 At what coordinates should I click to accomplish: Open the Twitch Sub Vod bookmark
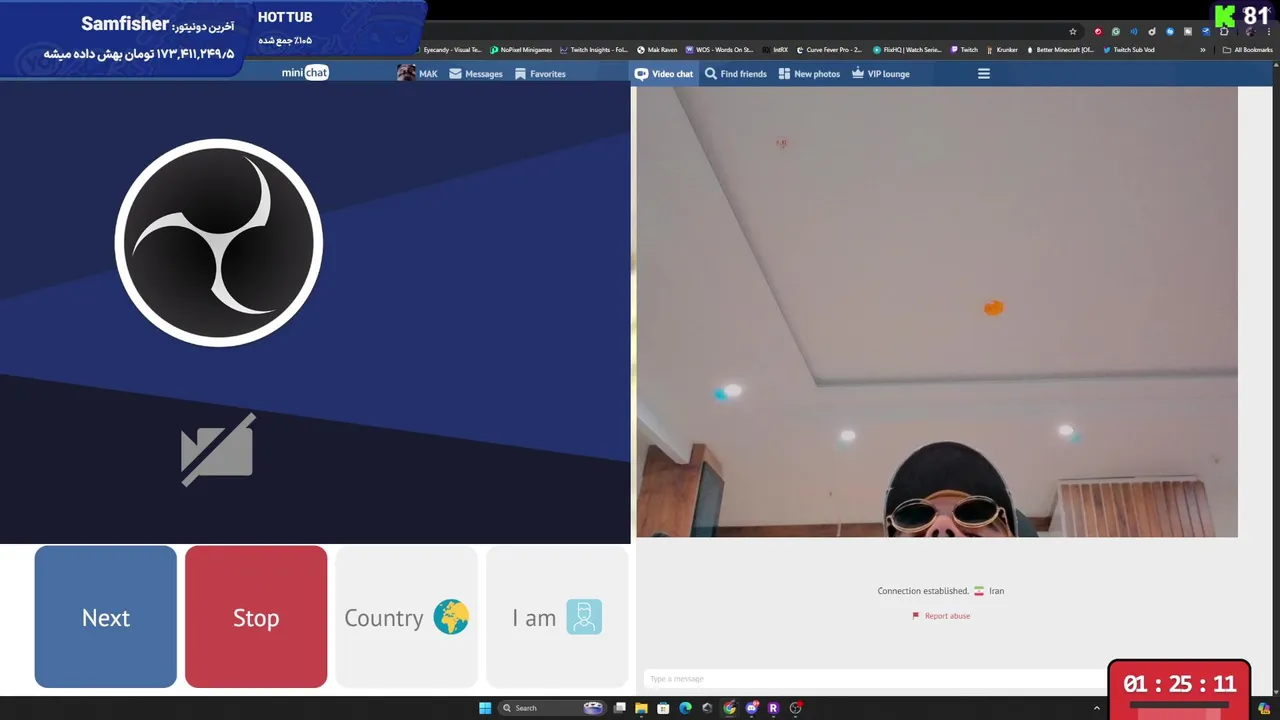point(1128,50)
